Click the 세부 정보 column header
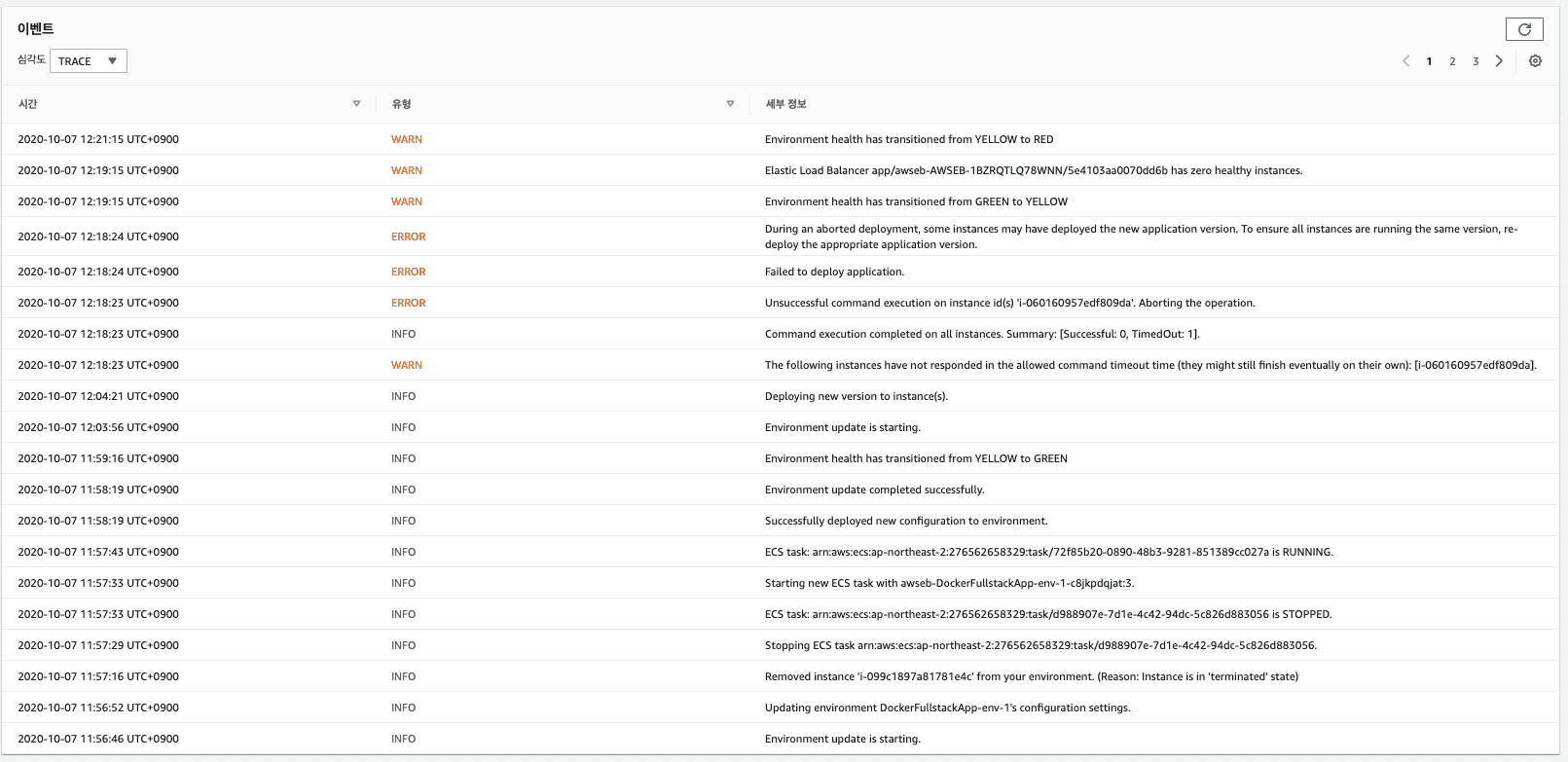Screen dimensions: 1568x762 coord(785,104)
